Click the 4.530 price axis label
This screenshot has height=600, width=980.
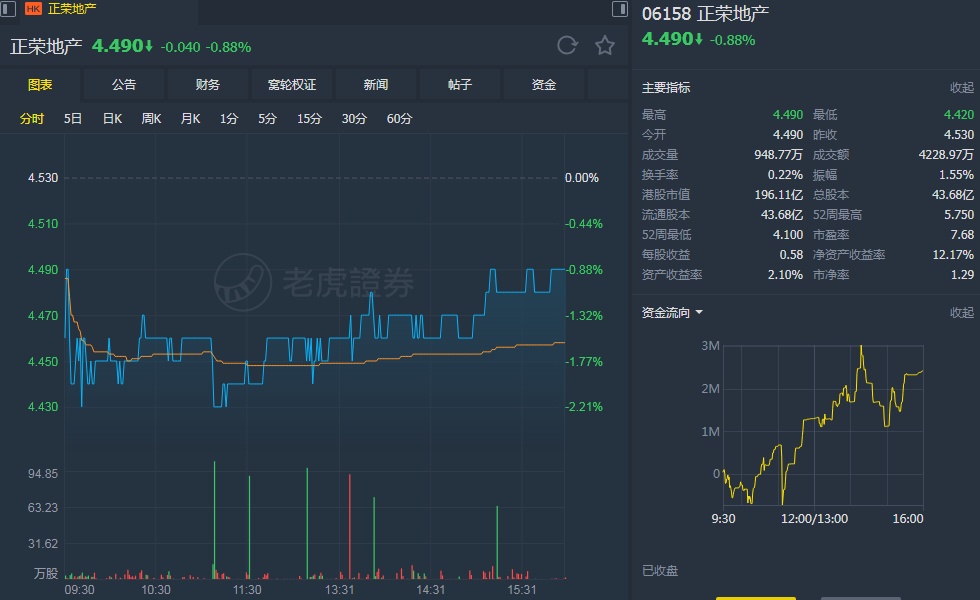point(42,178)
